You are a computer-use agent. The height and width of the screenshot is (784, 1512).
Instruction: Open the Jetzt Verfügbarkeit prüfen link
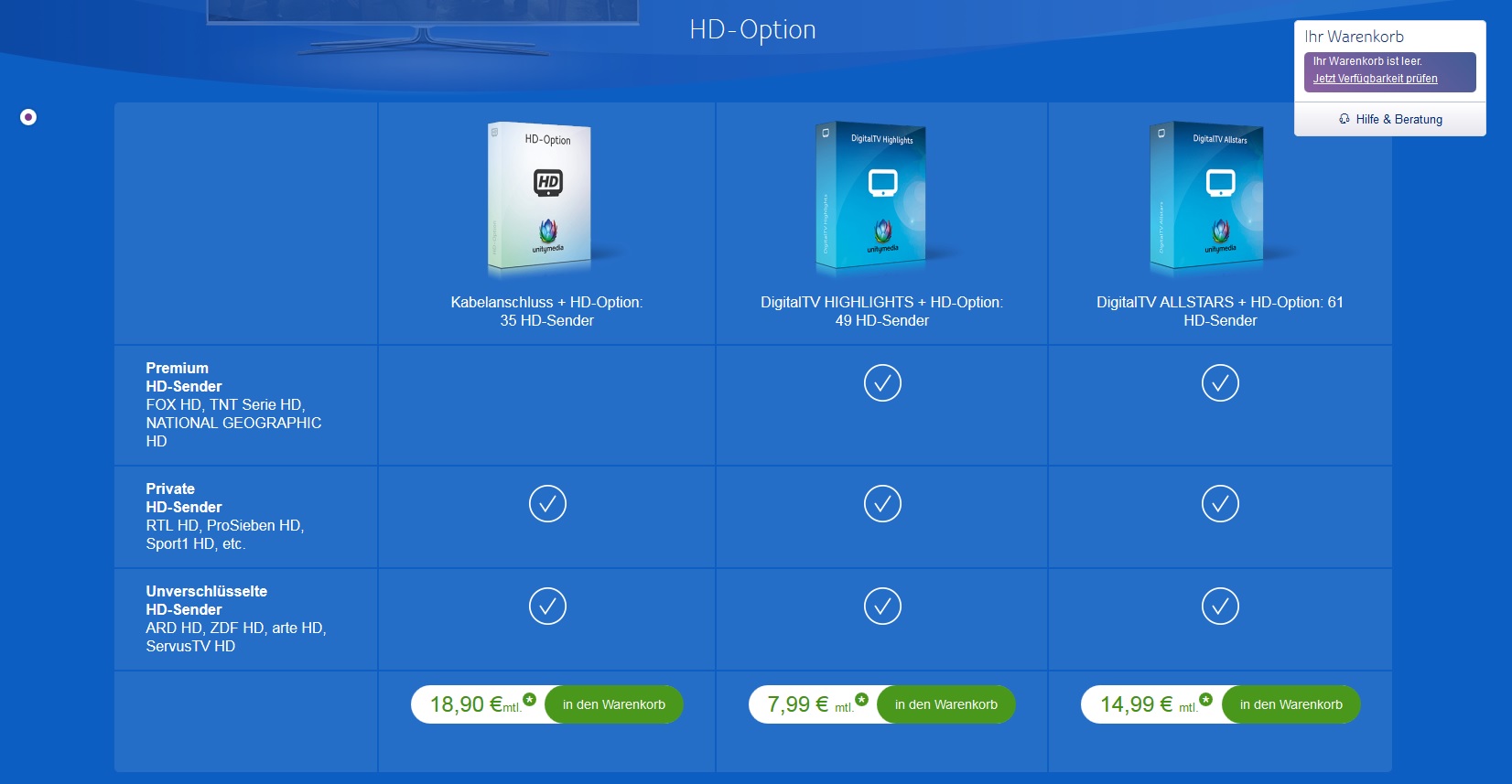[1375, 79]
